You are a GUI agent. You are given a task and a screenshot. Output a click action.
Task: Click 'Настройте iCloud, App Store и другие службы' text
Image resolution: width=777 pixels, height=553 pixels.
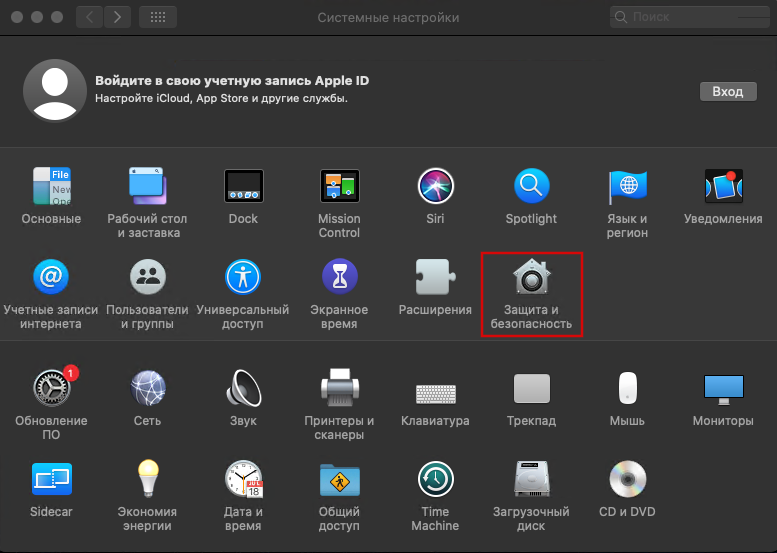221,98
